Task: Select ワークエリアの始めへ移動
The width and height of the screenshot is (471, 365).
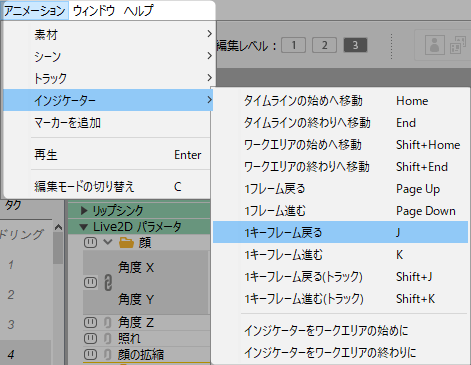Action: click(340, 145)
